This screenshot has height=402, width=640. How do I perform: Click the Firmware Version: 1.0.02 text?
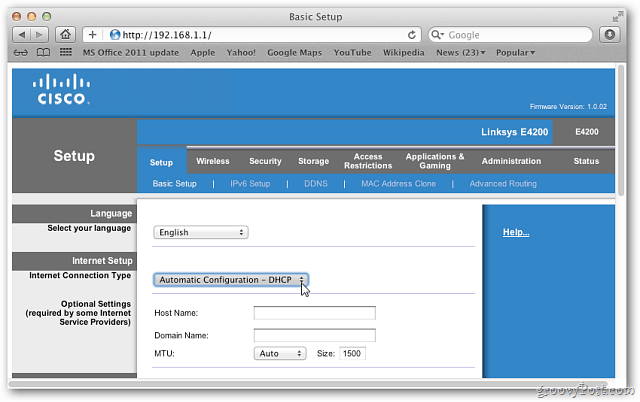point(568,107)
